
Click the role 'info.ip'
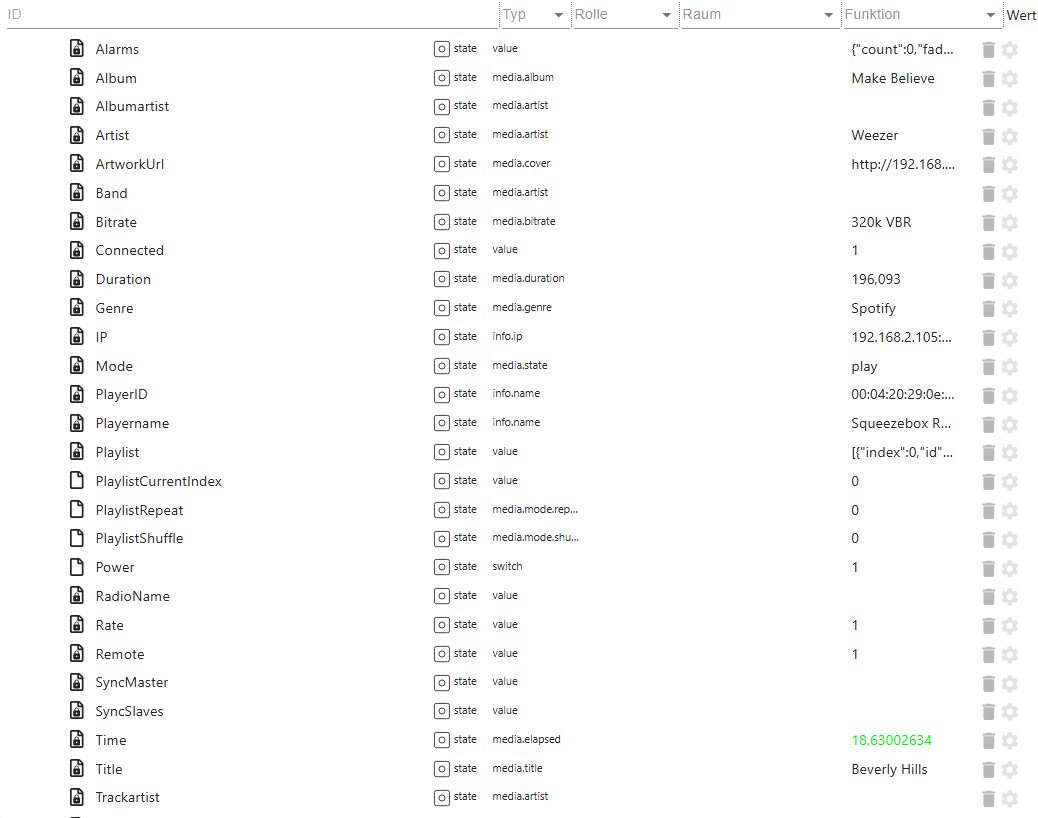pos(507,336)
